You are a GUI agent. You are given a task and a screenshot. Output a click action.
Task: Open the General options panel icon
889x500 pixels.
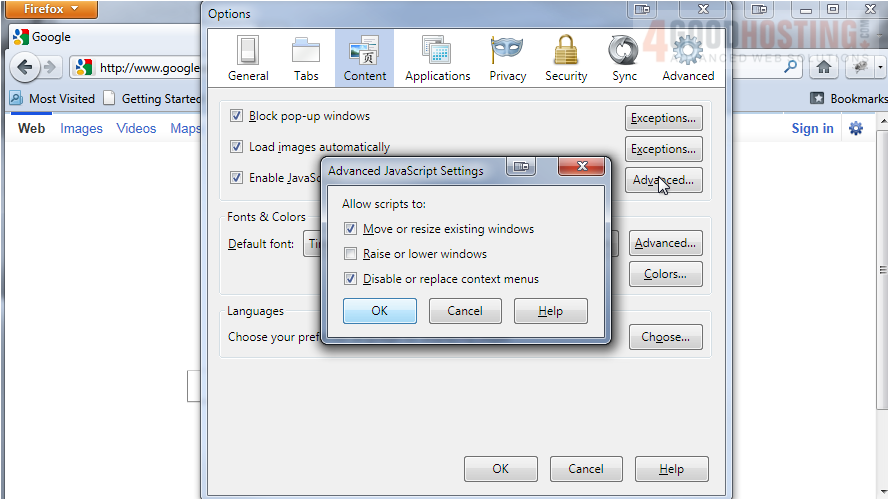tap(248, 58)
